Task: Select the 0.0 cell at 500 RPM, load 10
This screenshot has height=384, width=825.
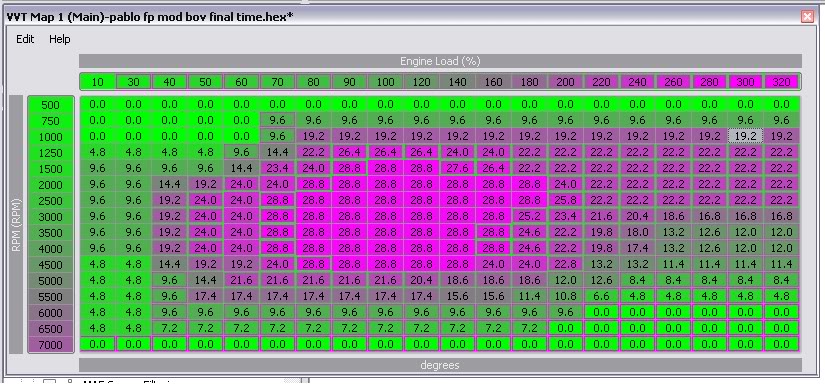Action: click(97, 104)
